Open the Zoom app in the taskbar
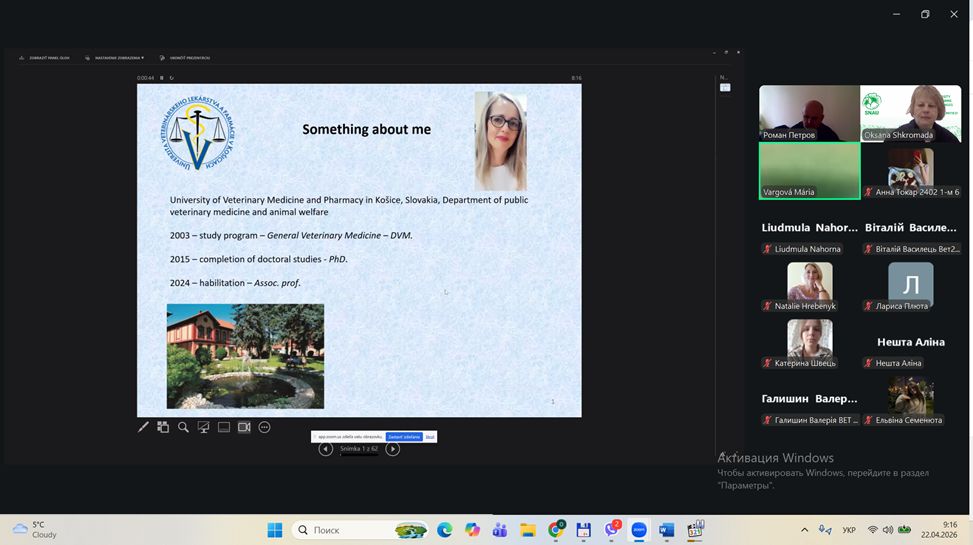 click(x=639, y=530)
